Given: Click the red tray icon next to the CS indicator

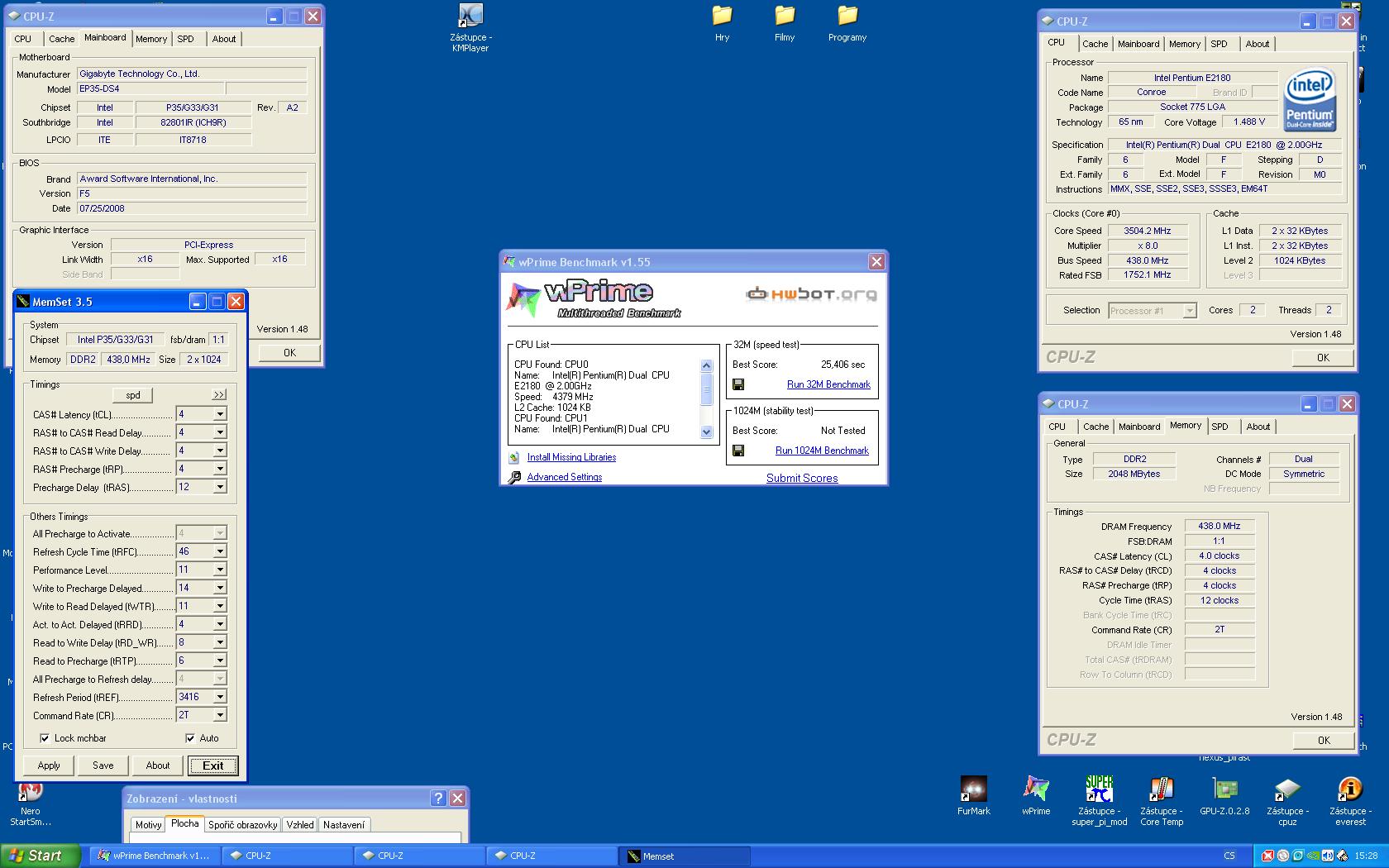Looking at the screenshot, I should pos(1269,856).
